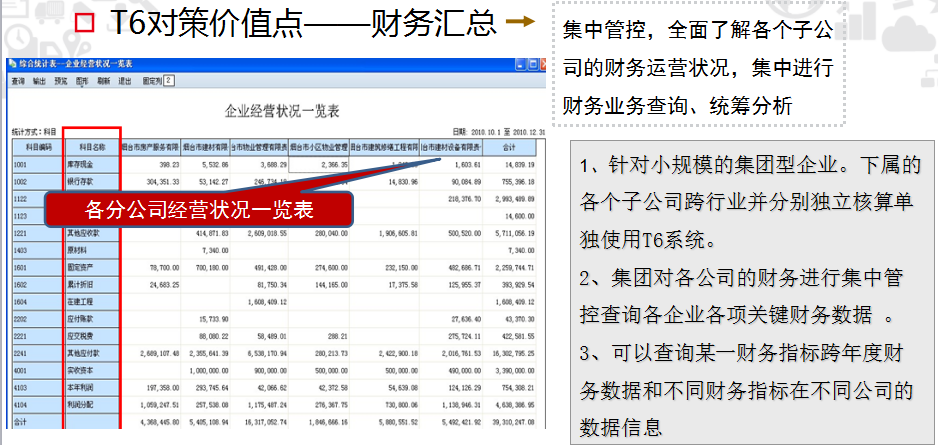The height and width of the screenshot is (445, 938).
Task: Click the 其他应付款 account name cell
Action: point(92,354)
